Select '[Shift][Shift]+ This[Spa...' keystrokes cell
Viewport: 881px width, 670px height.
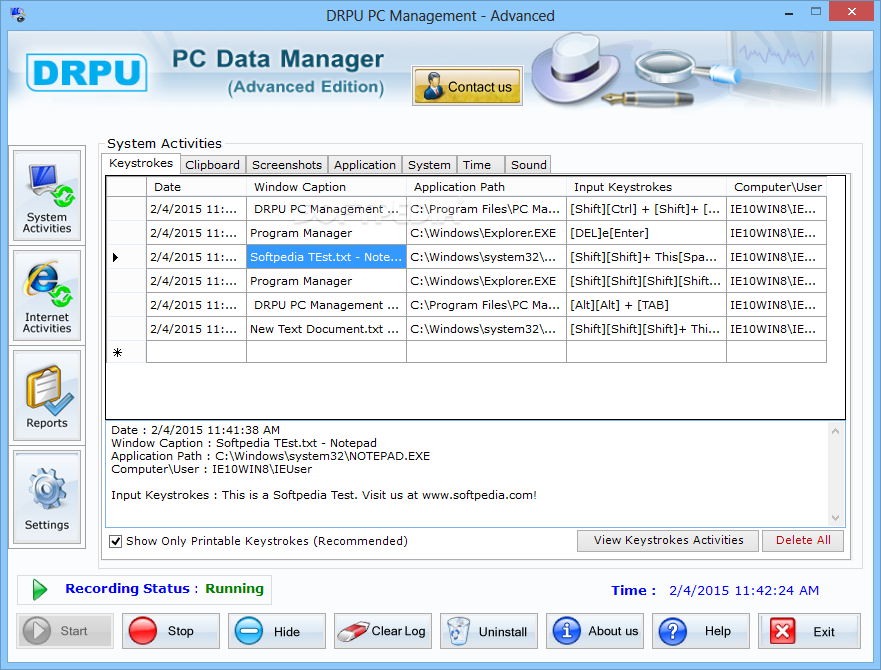647,257
